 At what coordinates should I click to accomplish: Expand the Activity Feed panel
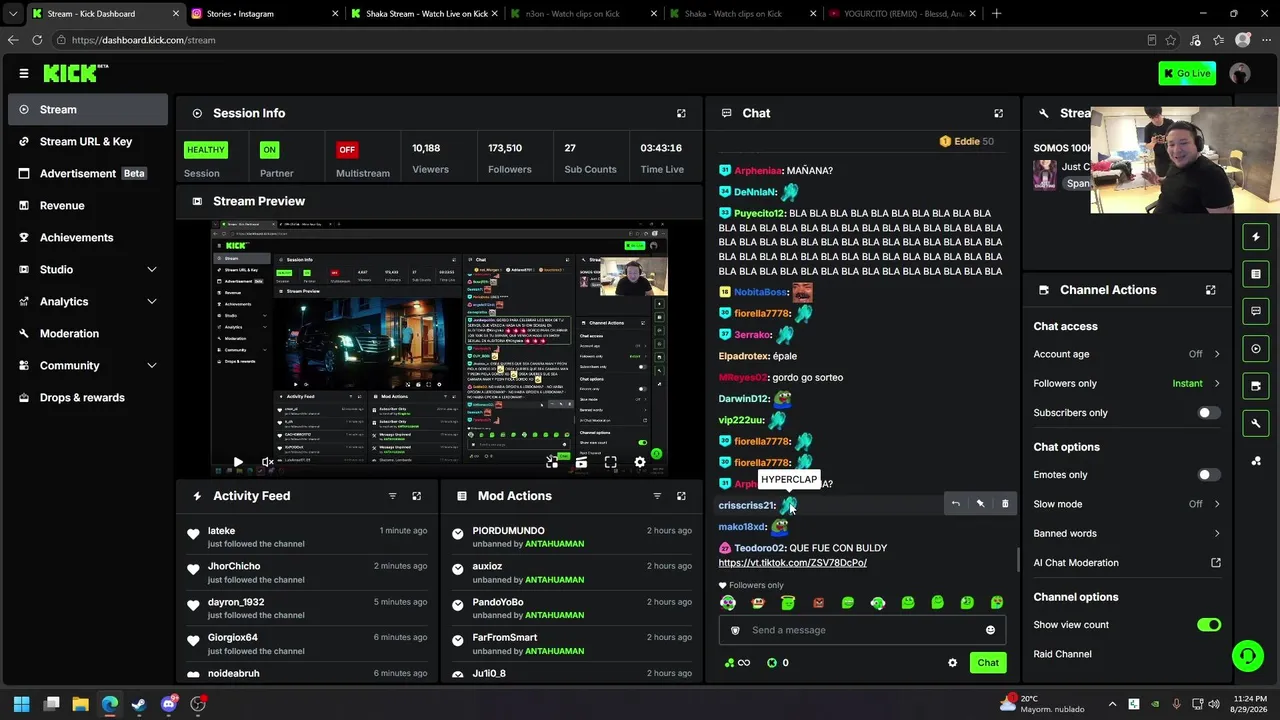click(417, 496)
